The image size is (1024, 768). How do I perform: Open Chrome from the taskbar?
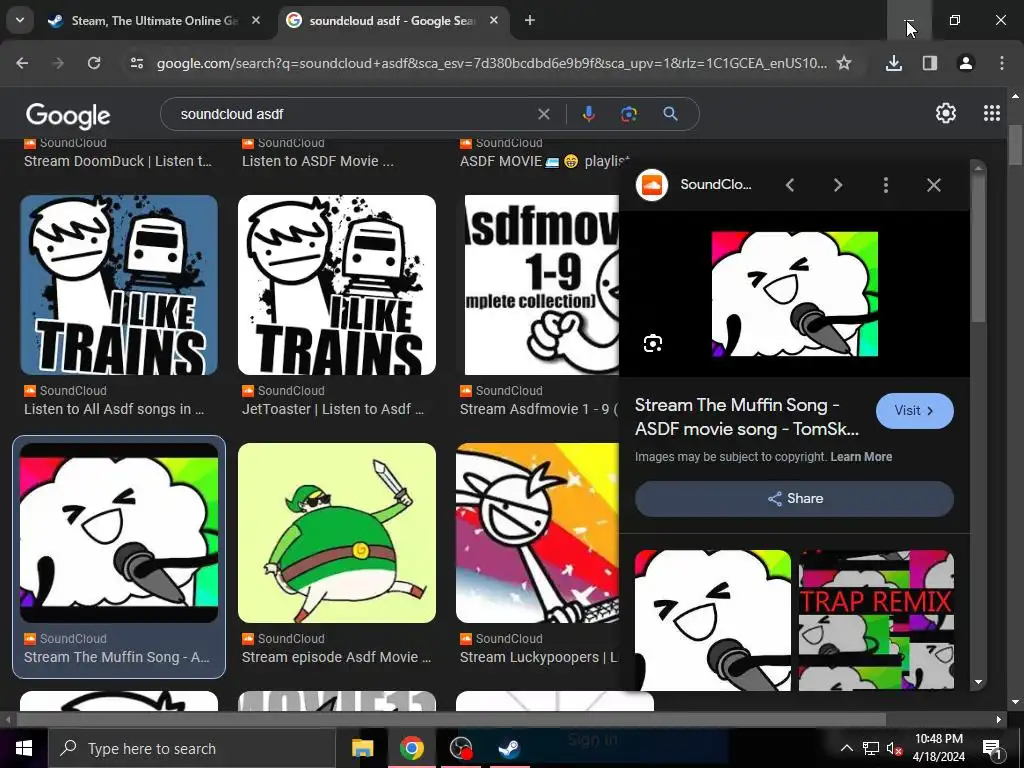click(411, 748)
